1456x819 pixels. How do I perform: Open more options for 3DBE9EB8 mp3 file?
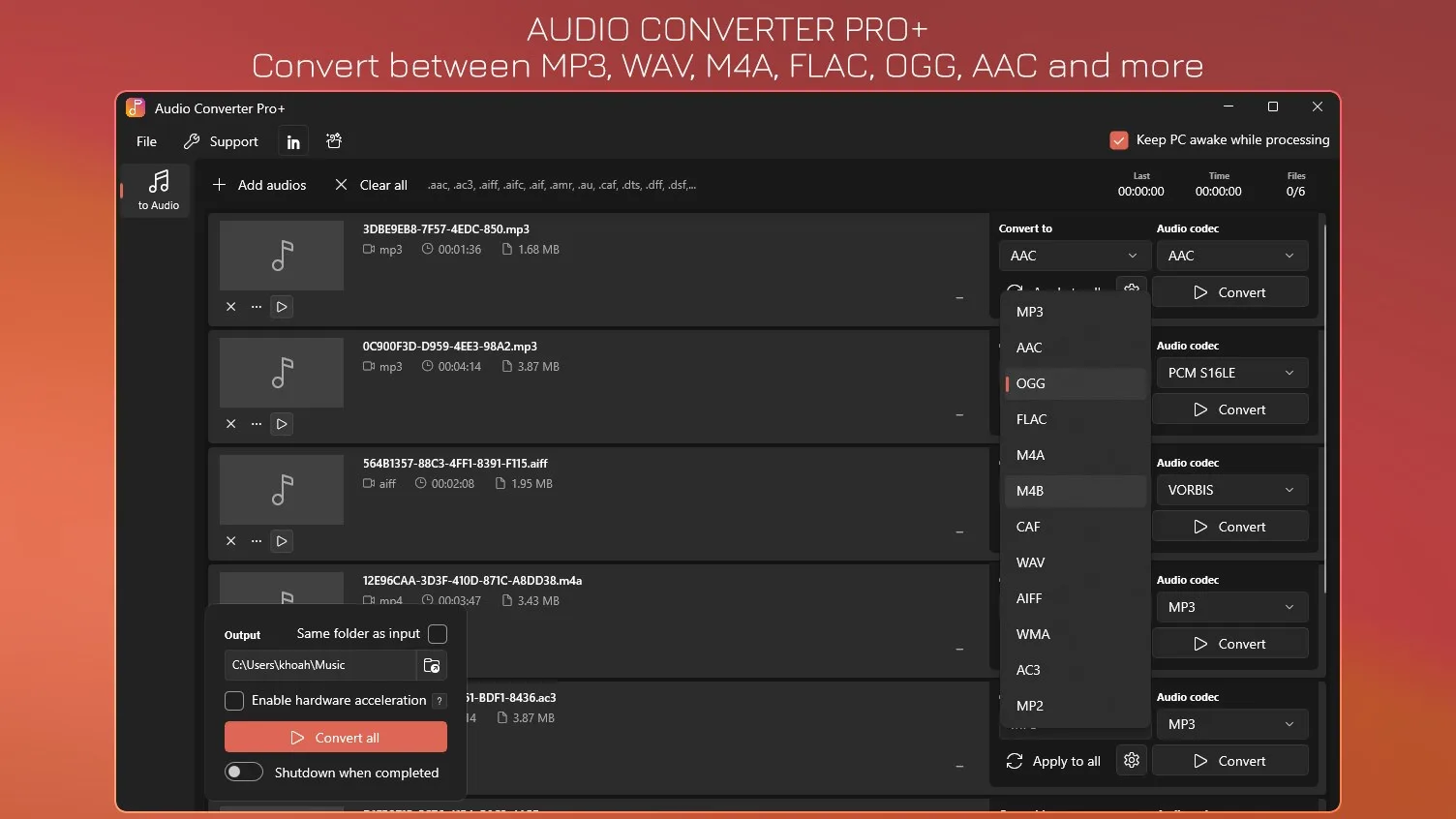[257, 307]
